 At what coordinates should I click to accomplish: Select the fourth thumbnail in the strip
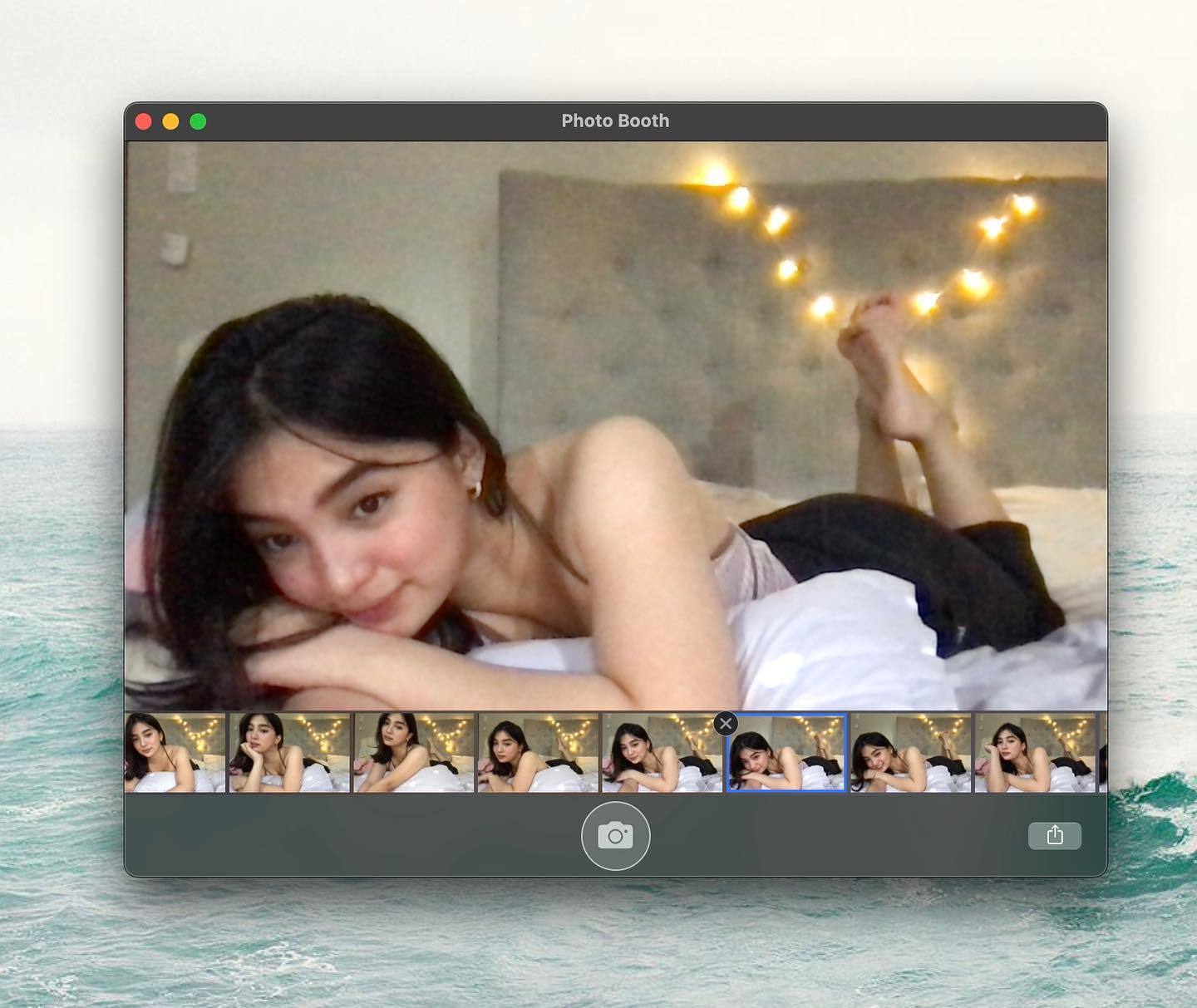point(538,753)
